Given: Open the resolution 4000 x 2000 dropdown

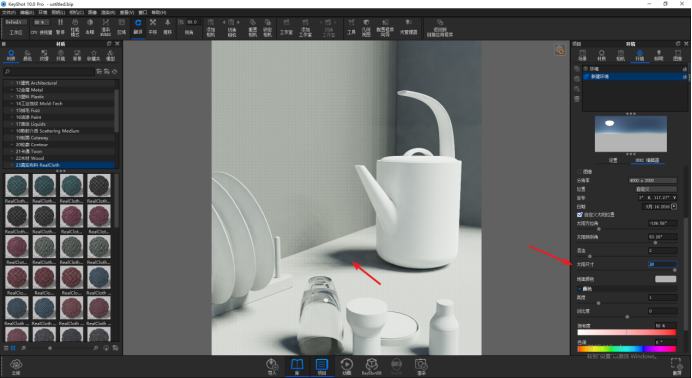Looking at the screenshot, I should click(x=653, y=180).
